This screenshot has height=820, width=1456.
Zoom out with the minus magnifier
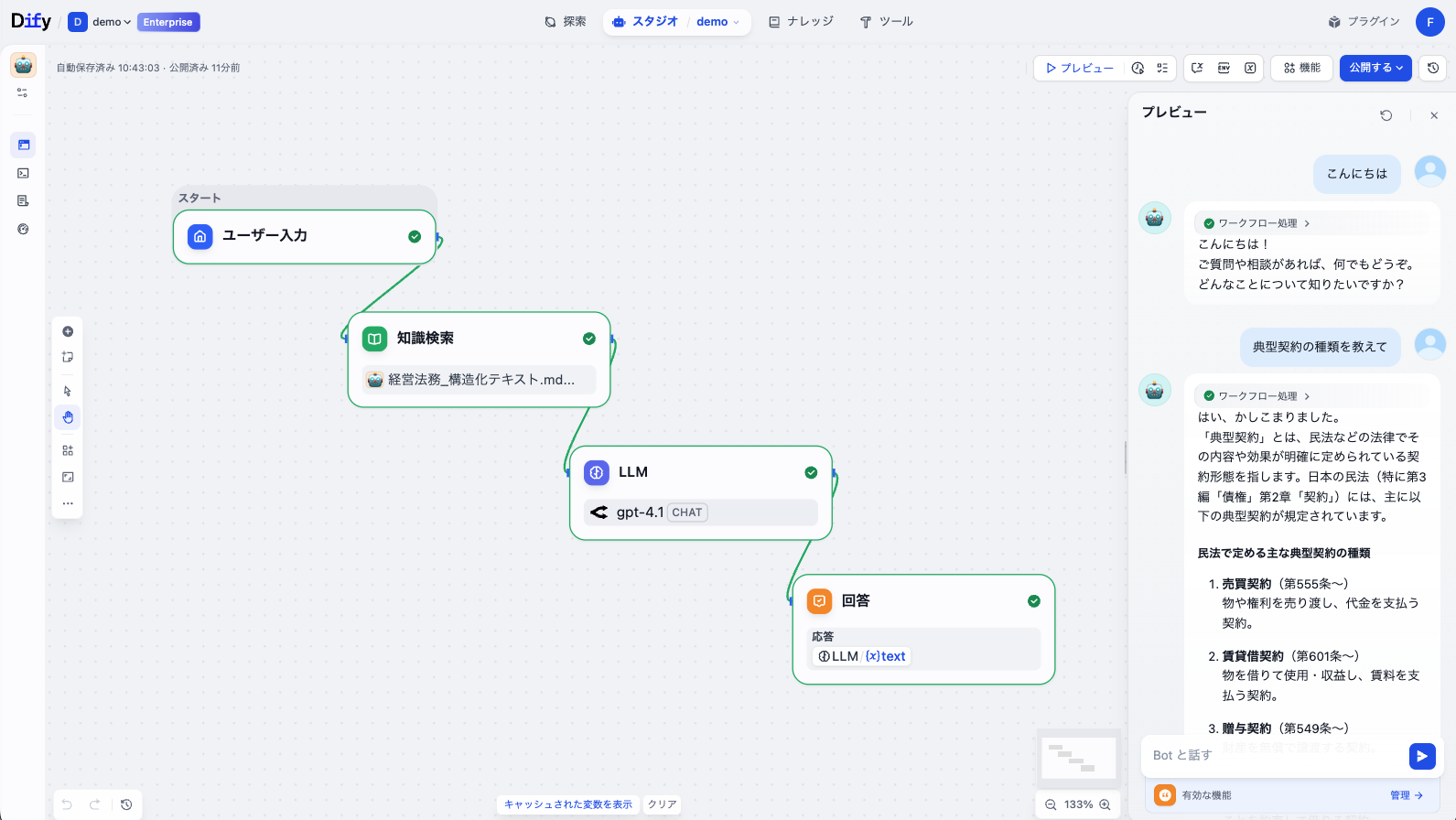1051,804
